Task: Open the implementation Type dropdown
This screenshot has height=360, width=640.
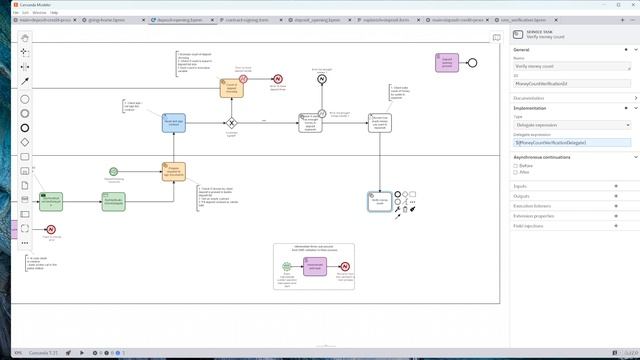Action: 572,125
